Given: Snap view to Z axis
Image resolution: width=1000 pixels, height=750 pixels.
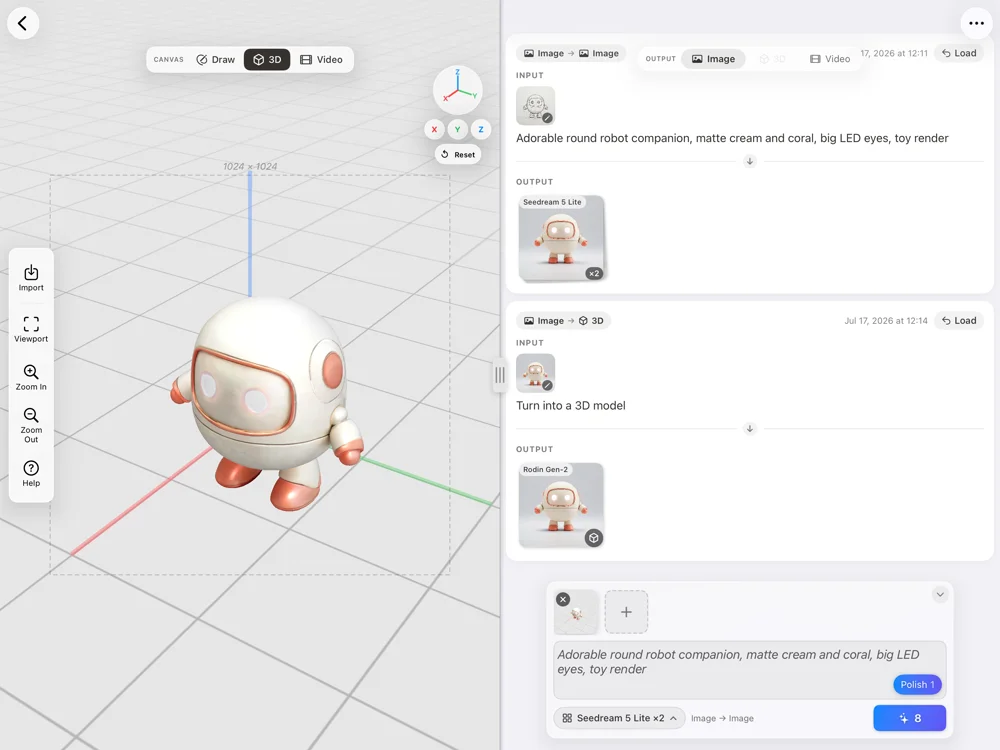Looking at the screenshot, I should tap(481, 129).
